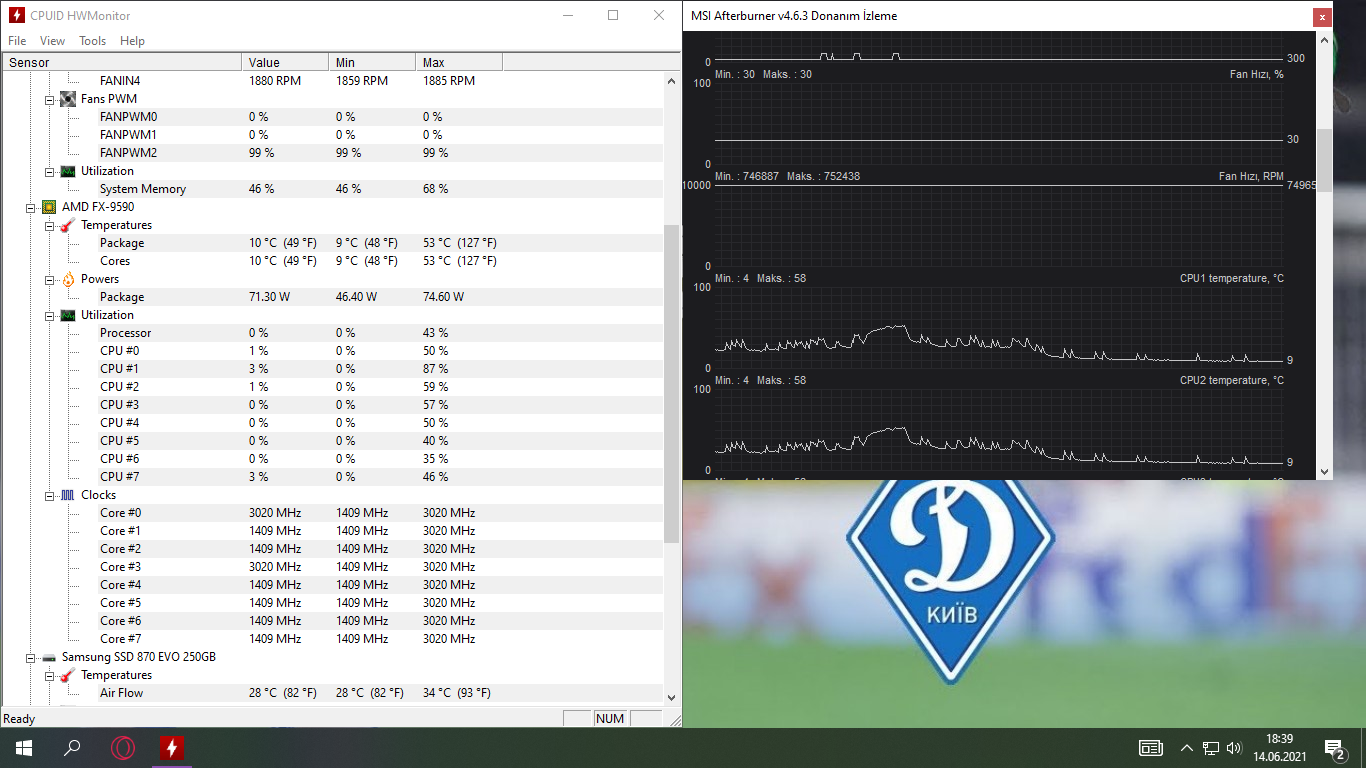Click the Utilization icon above the System Memory row

[68, 171]
